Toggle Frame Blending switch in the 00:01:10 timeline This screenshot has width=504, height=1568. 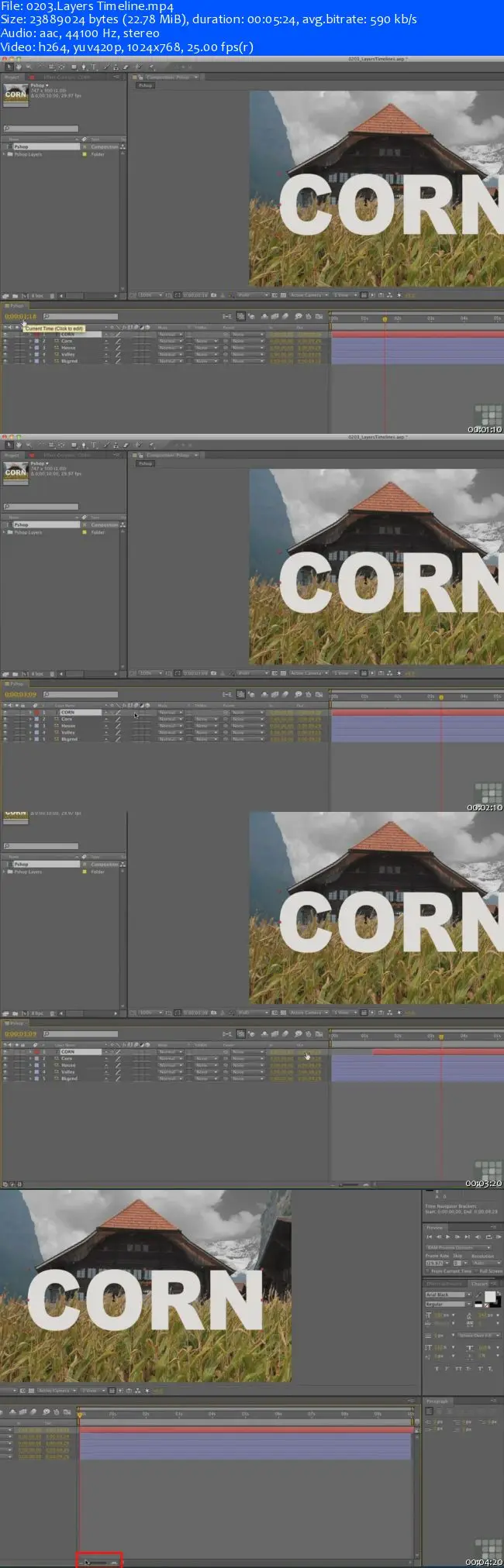tap(274, 316)
